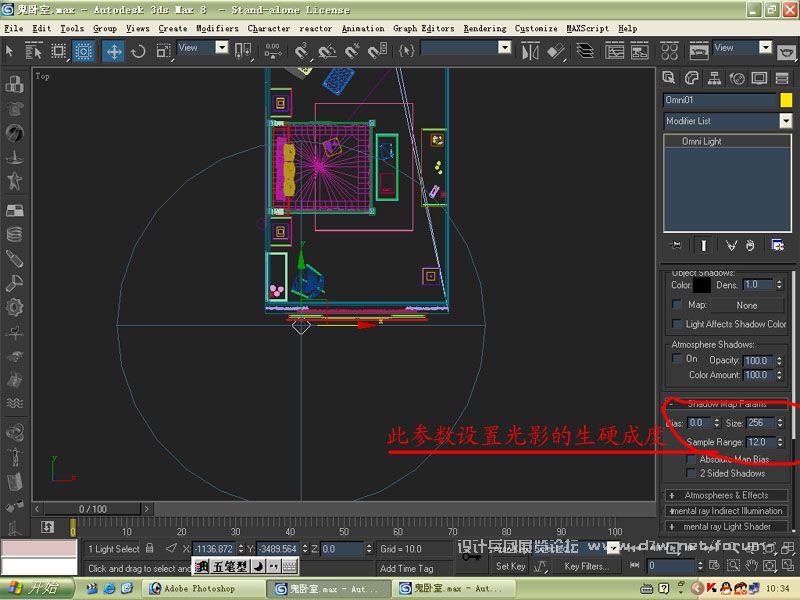The image size is (800, 600).
Task: Open the Modifier List dropdown
Action: 786,121
